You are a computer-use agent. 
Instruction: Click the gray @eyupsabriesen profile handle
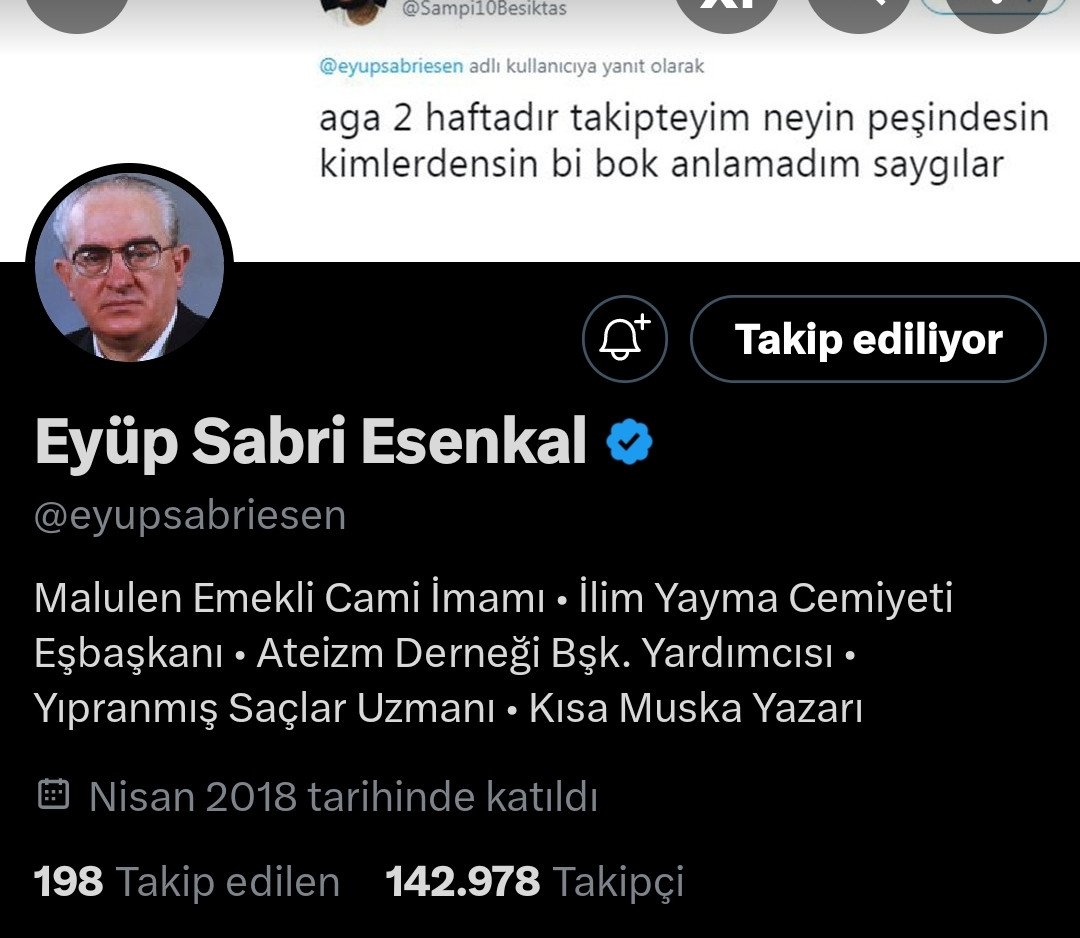190,516
